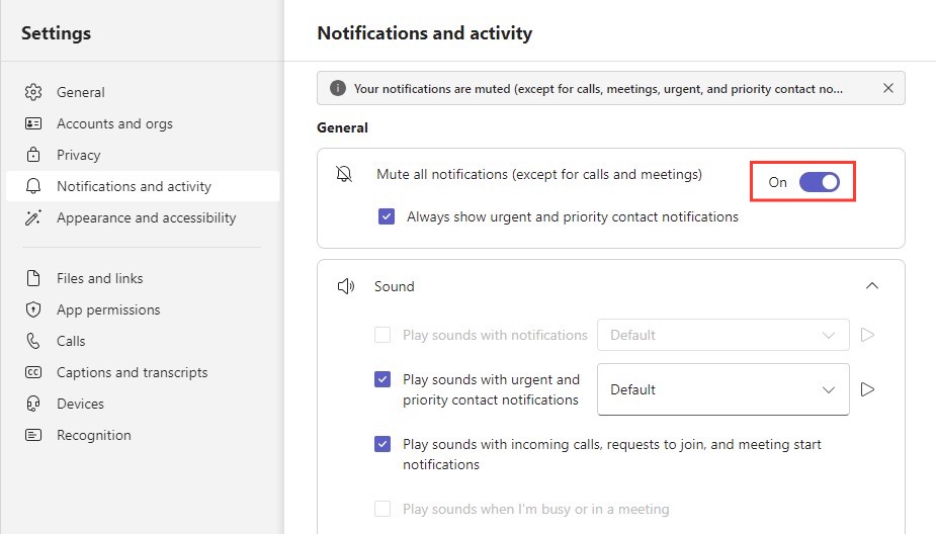The width and height of the screenshot is (936, 534).
Task: Click the Captions and transcripts CC icon
Action: tap(34, 373)
